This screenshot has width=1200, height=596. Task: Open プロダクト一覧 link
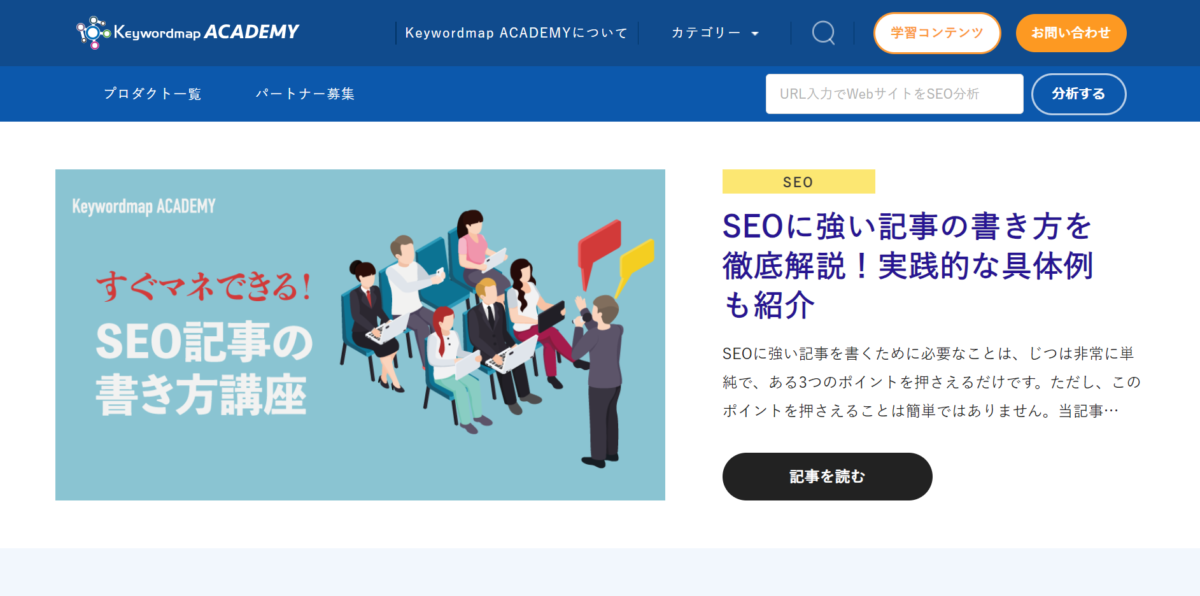tap(153, 94)
